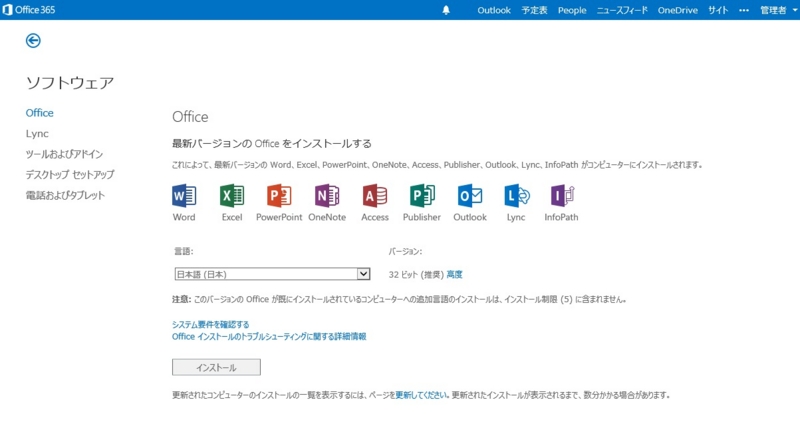Viewport: 800px width, 424px height.
Task: Click the ソフトウェア page heading
Action: [70, 83]
